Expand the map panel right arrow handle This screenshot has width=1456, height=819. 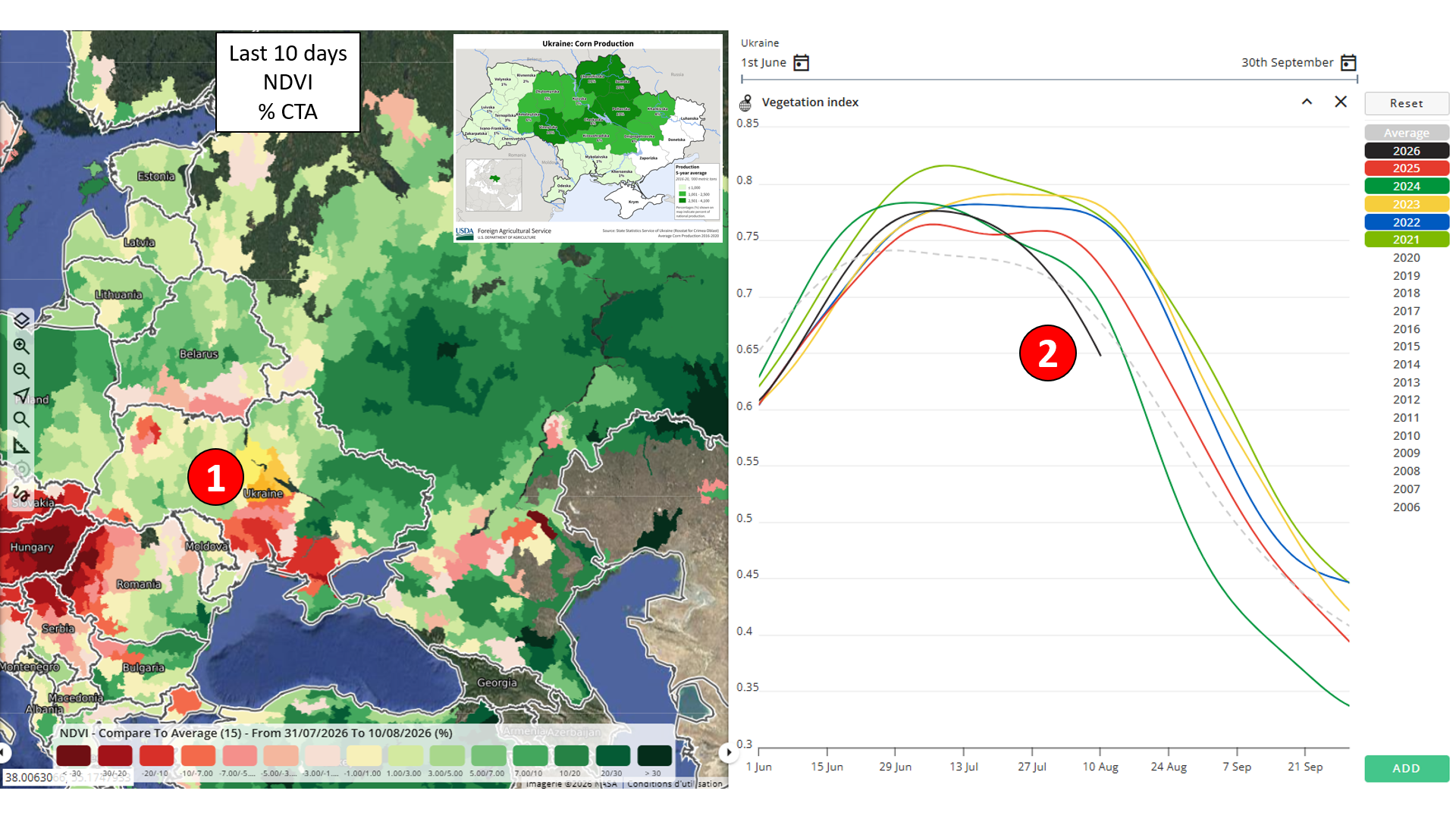(x=727, y=752)
